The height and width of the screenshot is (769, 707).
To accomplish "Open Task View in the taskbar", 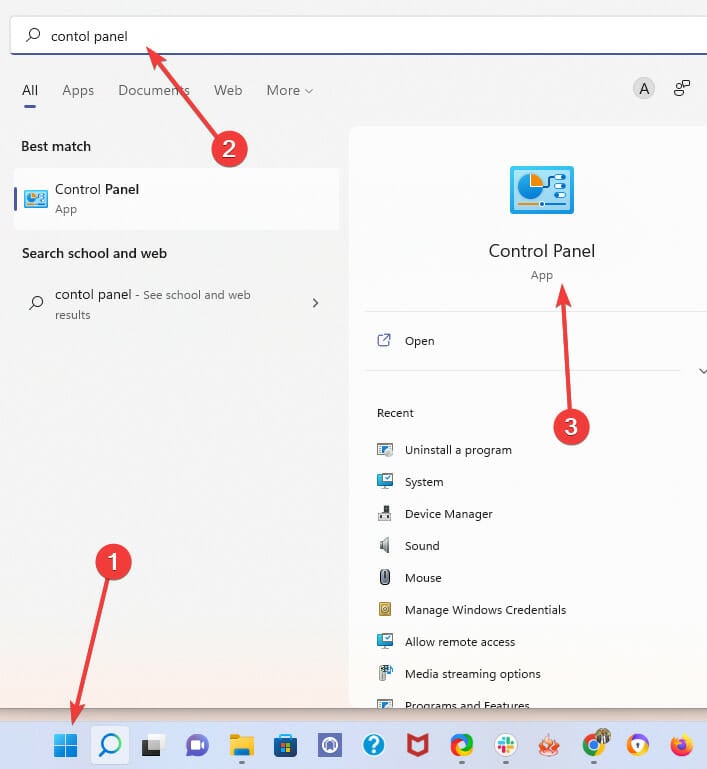I will click(x=153, y=746).
